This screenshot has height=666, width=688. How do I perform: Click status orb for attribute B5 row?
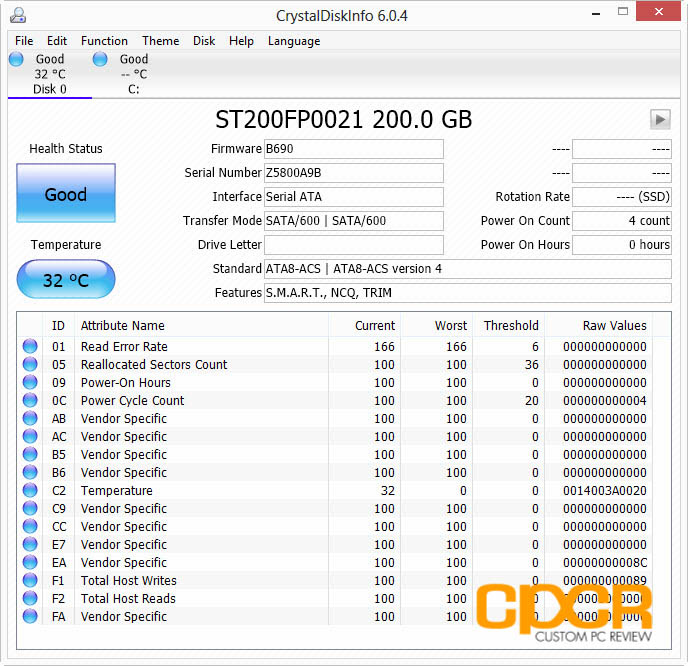30,454
